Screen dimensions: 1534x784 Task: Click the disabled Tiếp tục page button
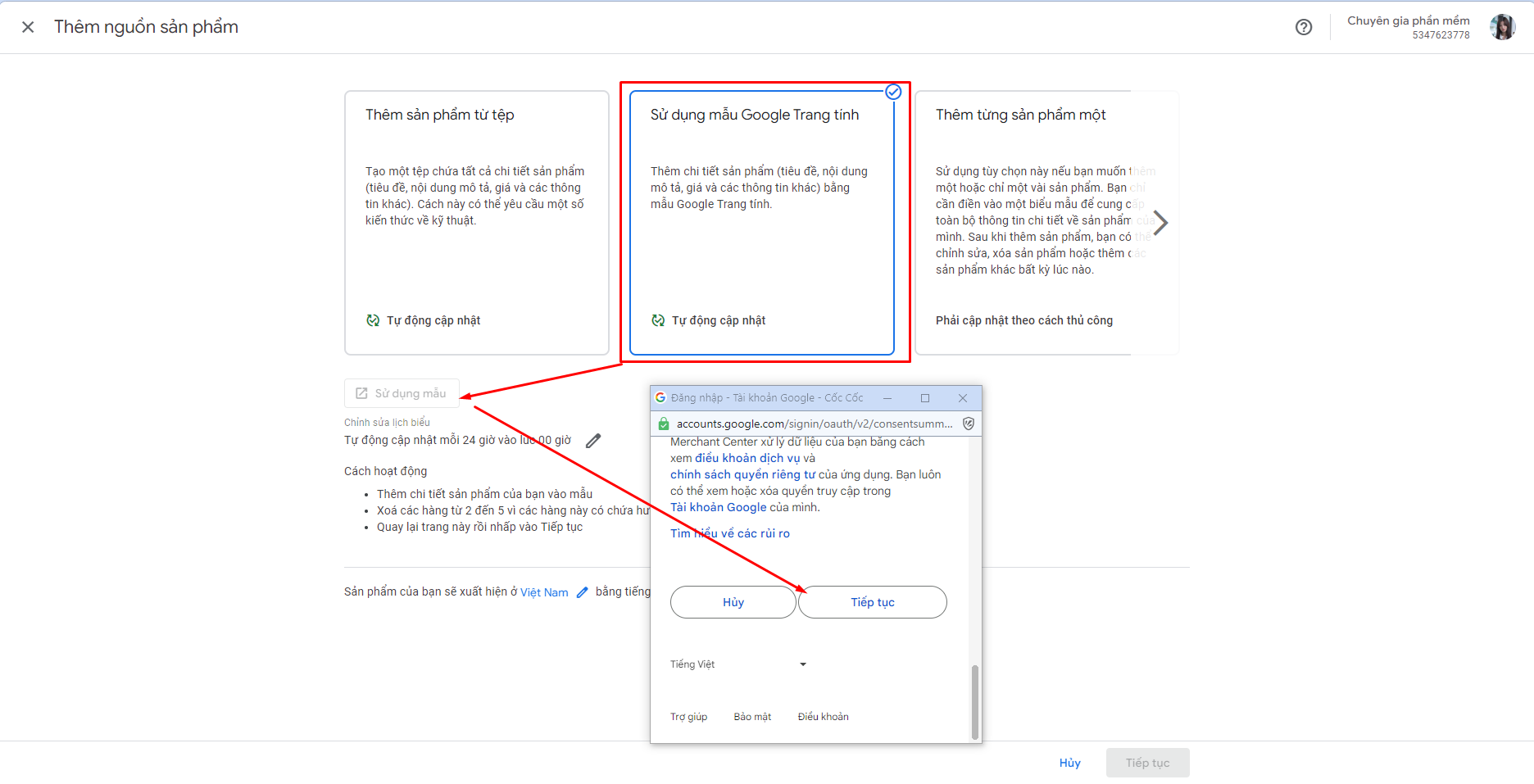1147,763
